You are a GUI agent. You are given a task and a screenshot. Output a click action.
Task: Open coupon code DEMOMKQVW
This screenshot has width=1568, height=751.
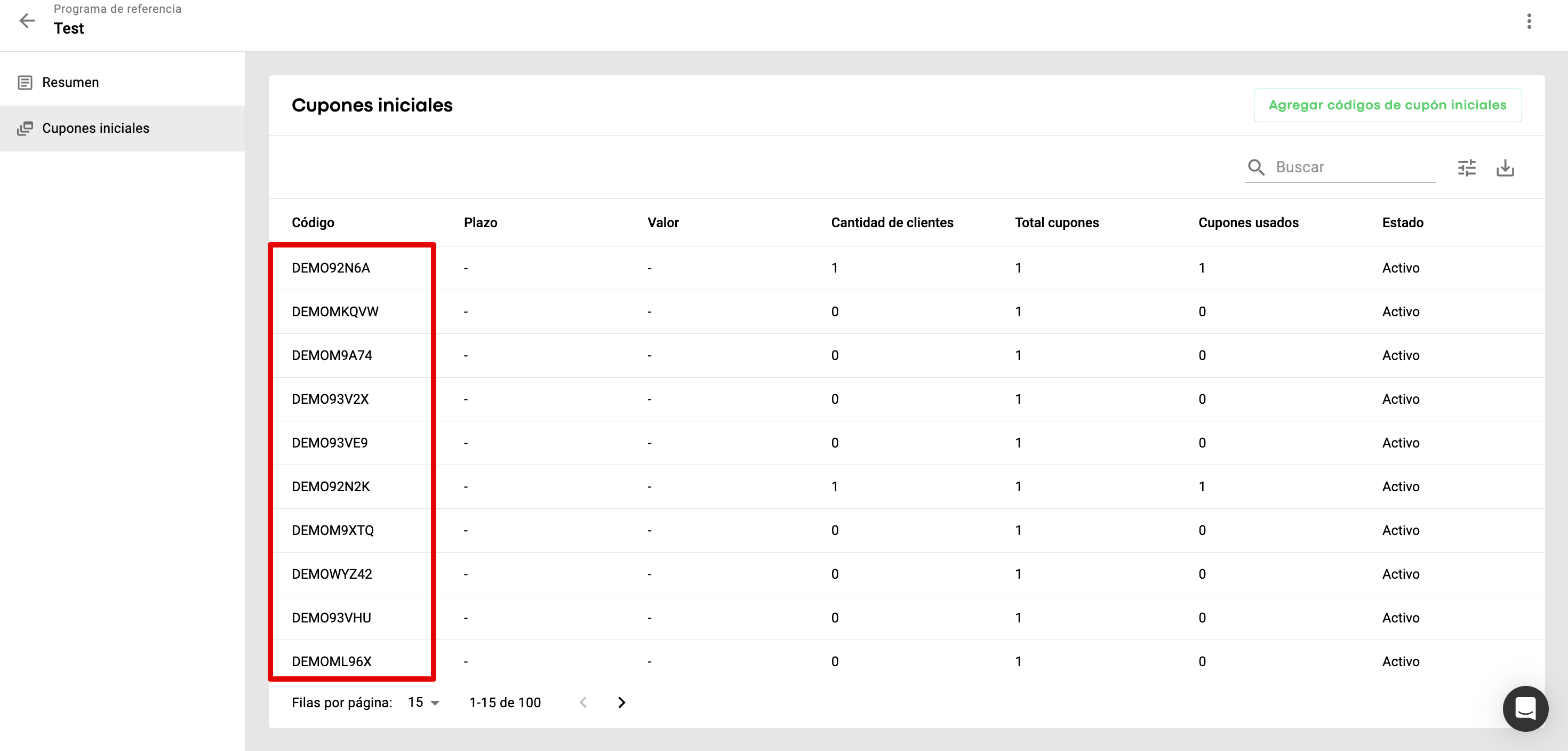point(335,311)
